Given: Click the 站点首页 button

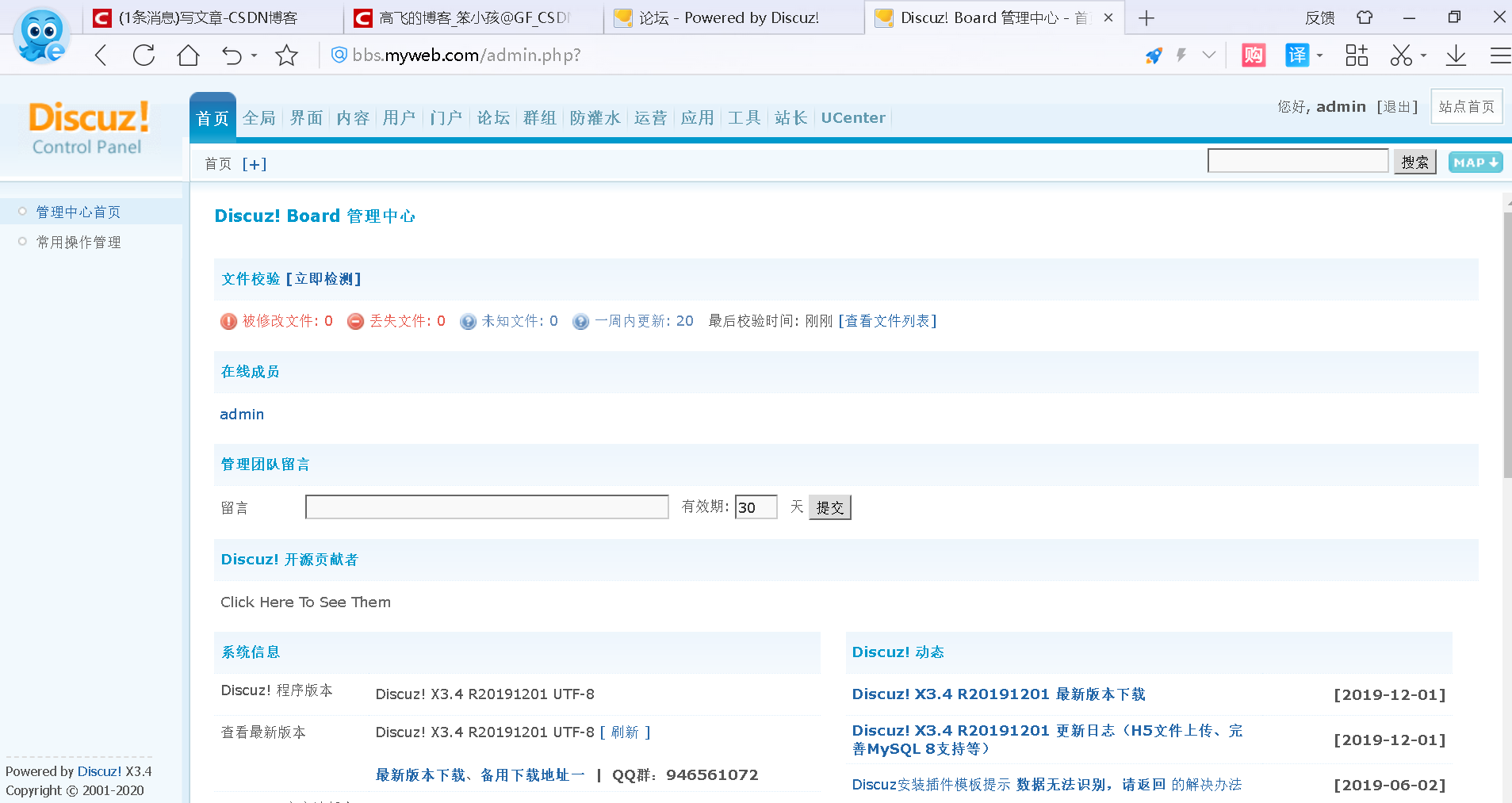Looking at the screenshot, I should pyautogui.click(x=1467, y=107).
